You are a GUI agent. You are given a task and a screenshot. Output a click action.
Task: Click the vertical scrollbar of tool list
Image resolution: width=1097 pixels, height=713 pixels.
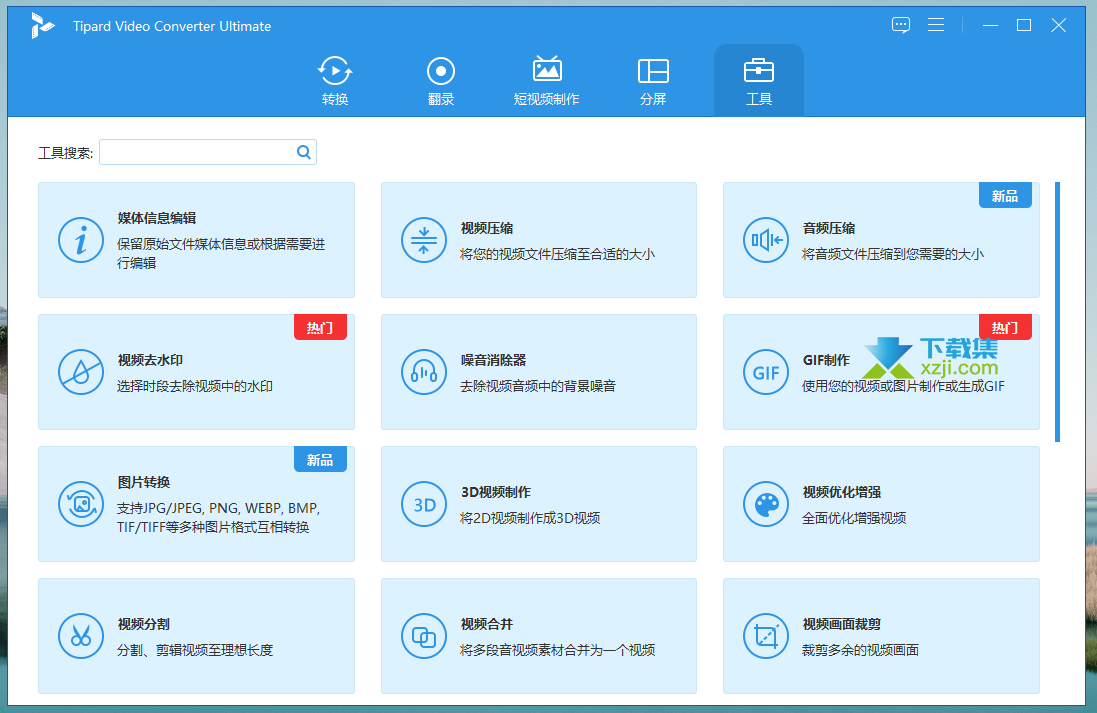tap(1058, 311)
